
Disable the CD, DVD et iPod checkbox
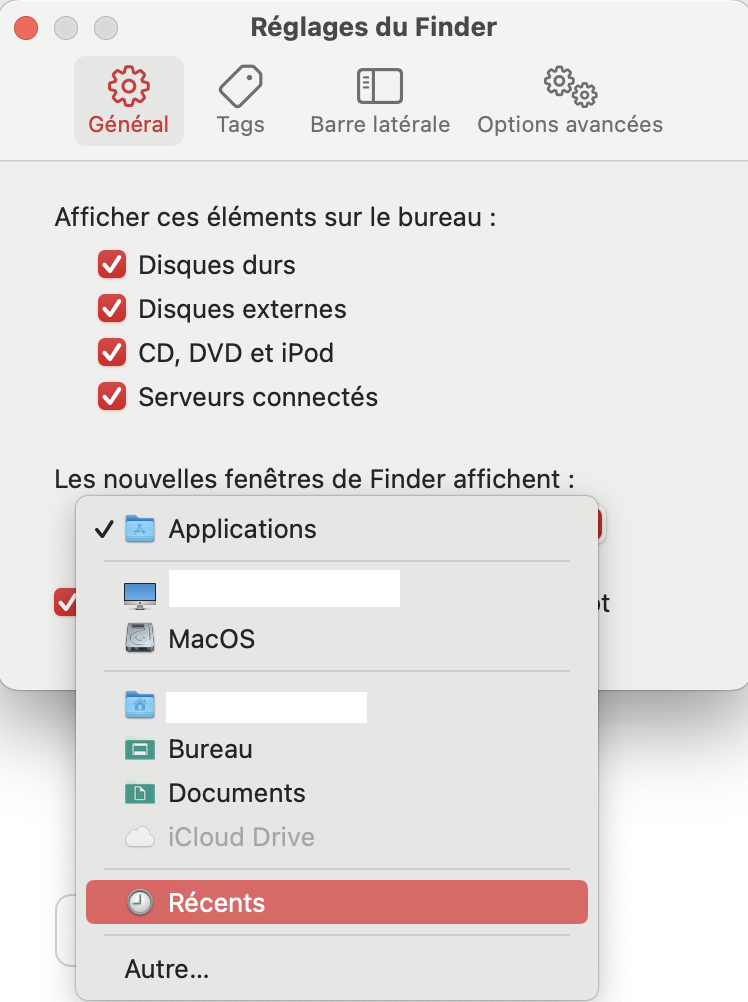pyautogui.click(x=112, y=353)
